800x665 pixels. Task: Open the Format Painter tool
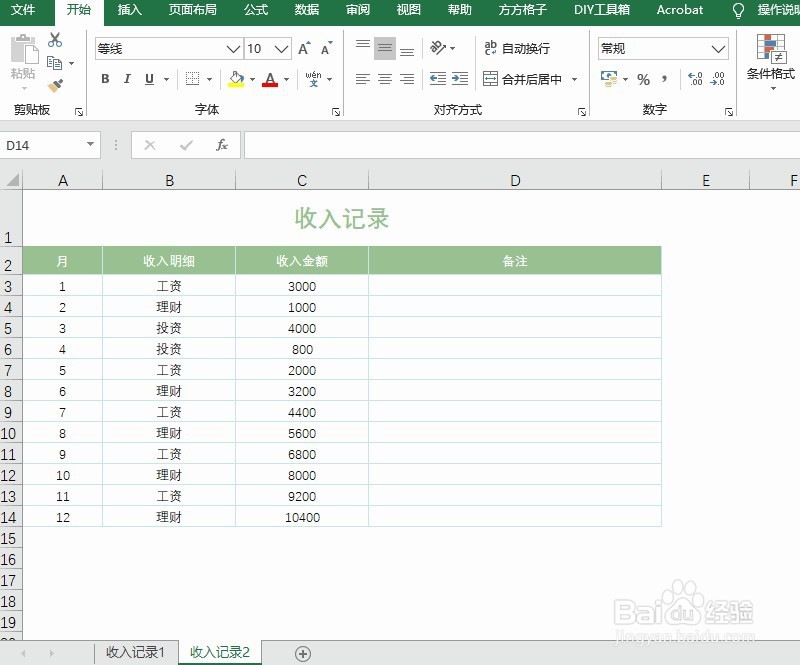point(54,87)
